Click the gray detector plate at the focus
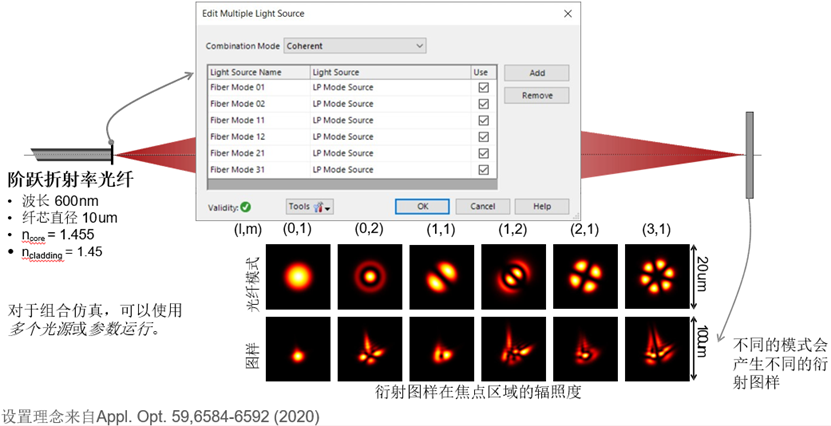The height and width of the screenshot is (426, 831). 749,155
